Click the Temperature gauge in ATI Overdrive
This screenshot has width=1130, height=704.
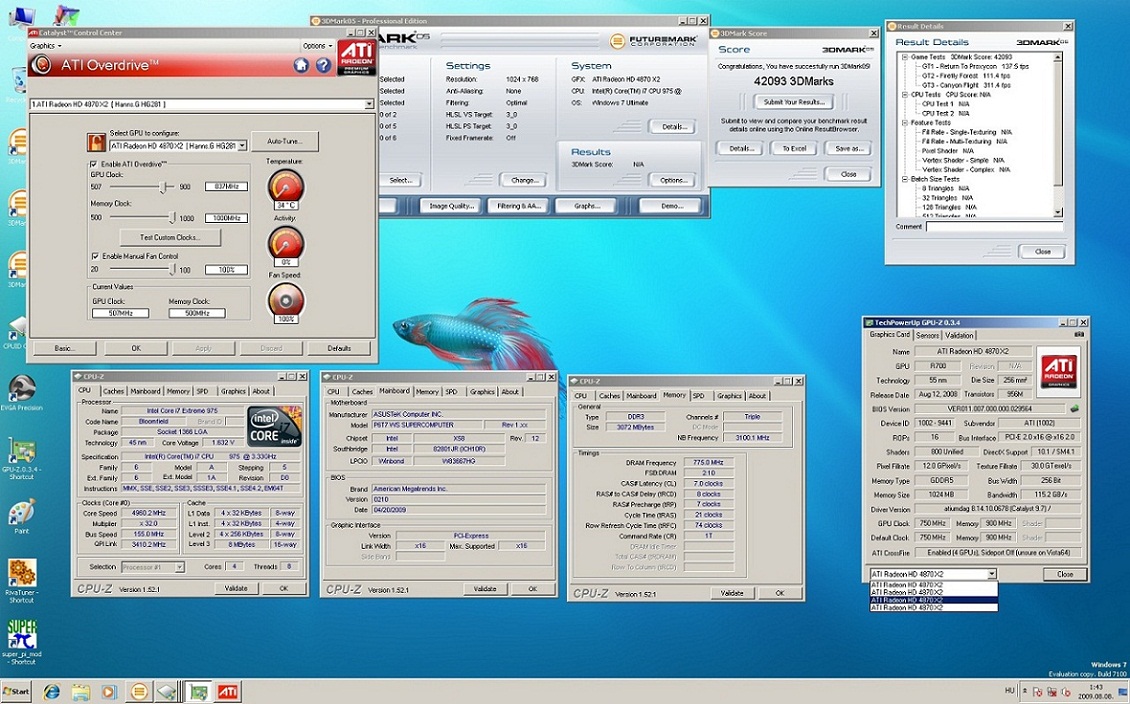(x=285, y=189)
